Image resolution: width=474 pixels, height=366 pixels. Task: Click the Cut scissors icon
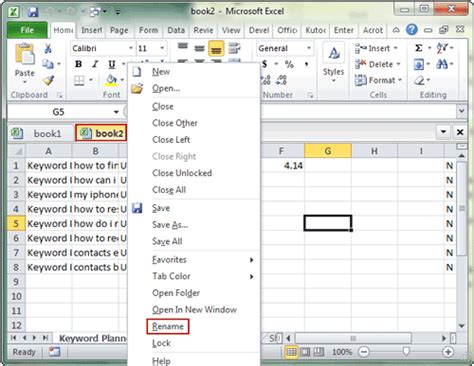[48, 49]
